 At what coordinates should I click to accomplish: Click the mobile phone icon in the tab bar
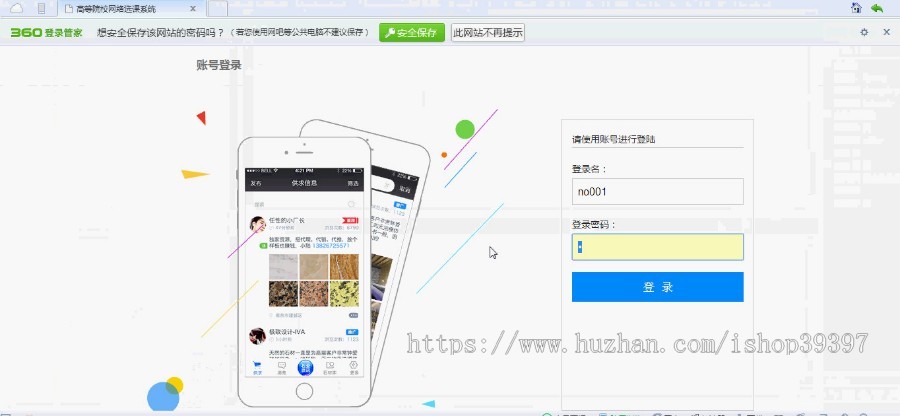pyautogui.click(x=41, y=8)
